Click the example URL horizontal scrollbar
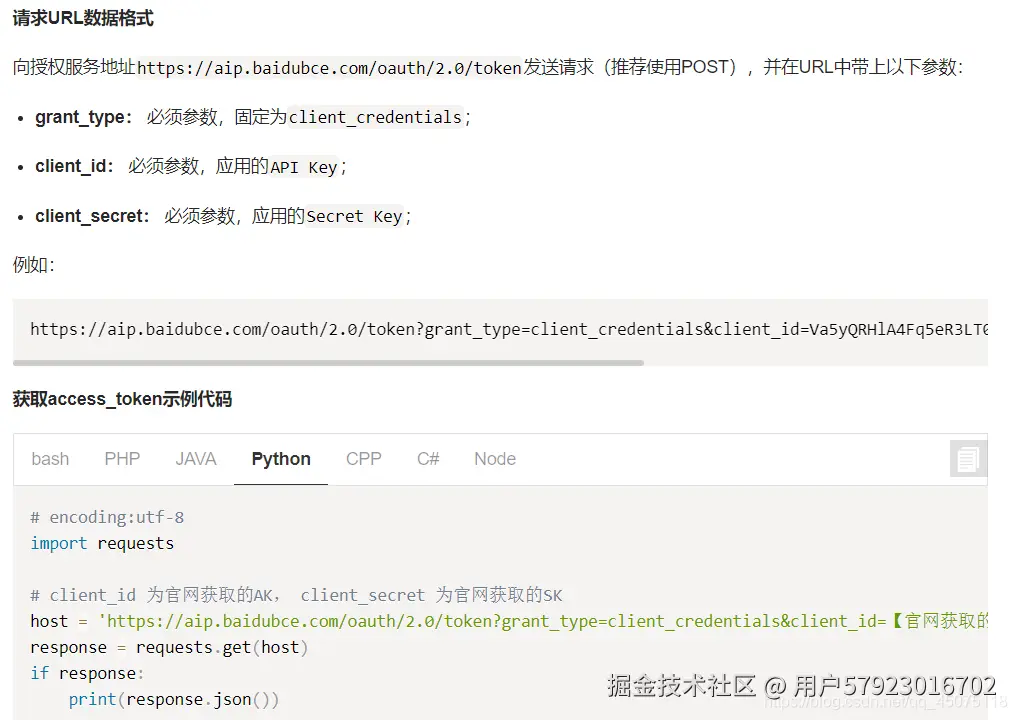The image size is (1017, 720). (328, 362)
